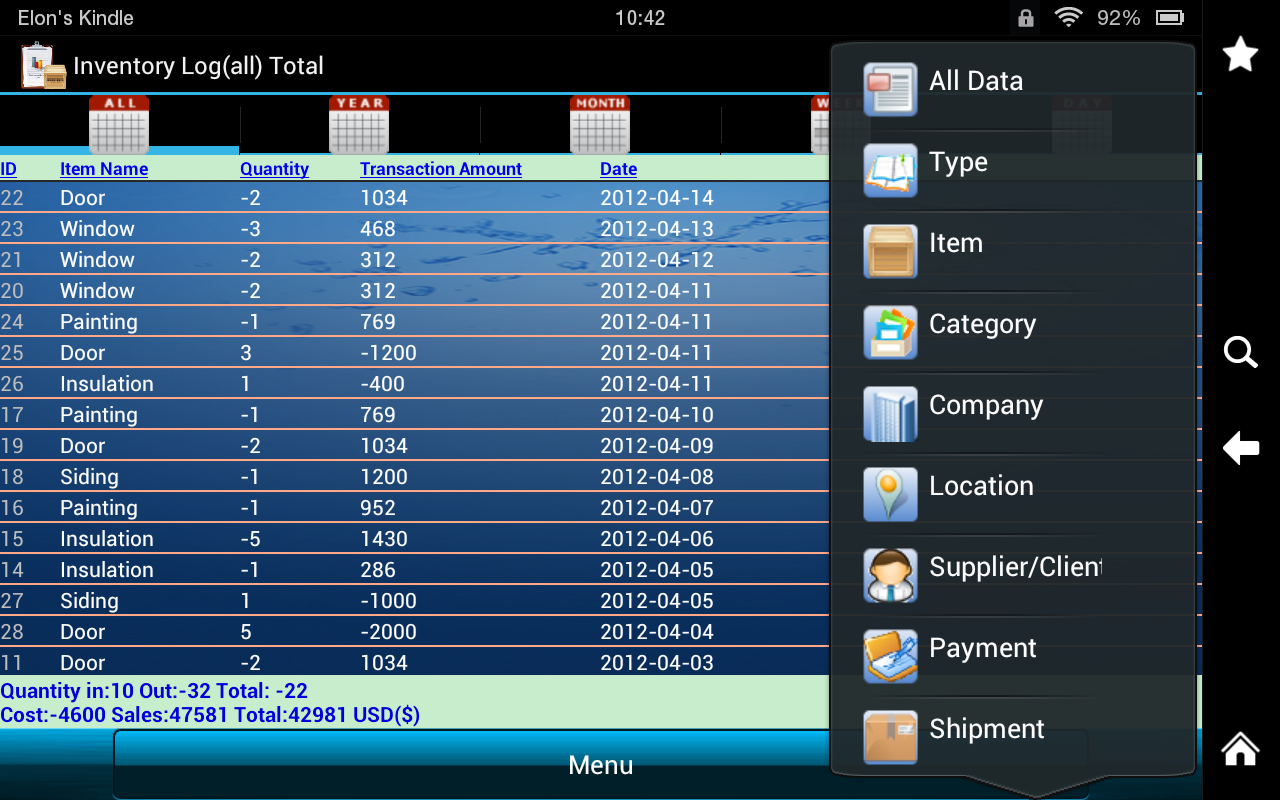Tap the Supplier/Client person icon

[890, 576]
